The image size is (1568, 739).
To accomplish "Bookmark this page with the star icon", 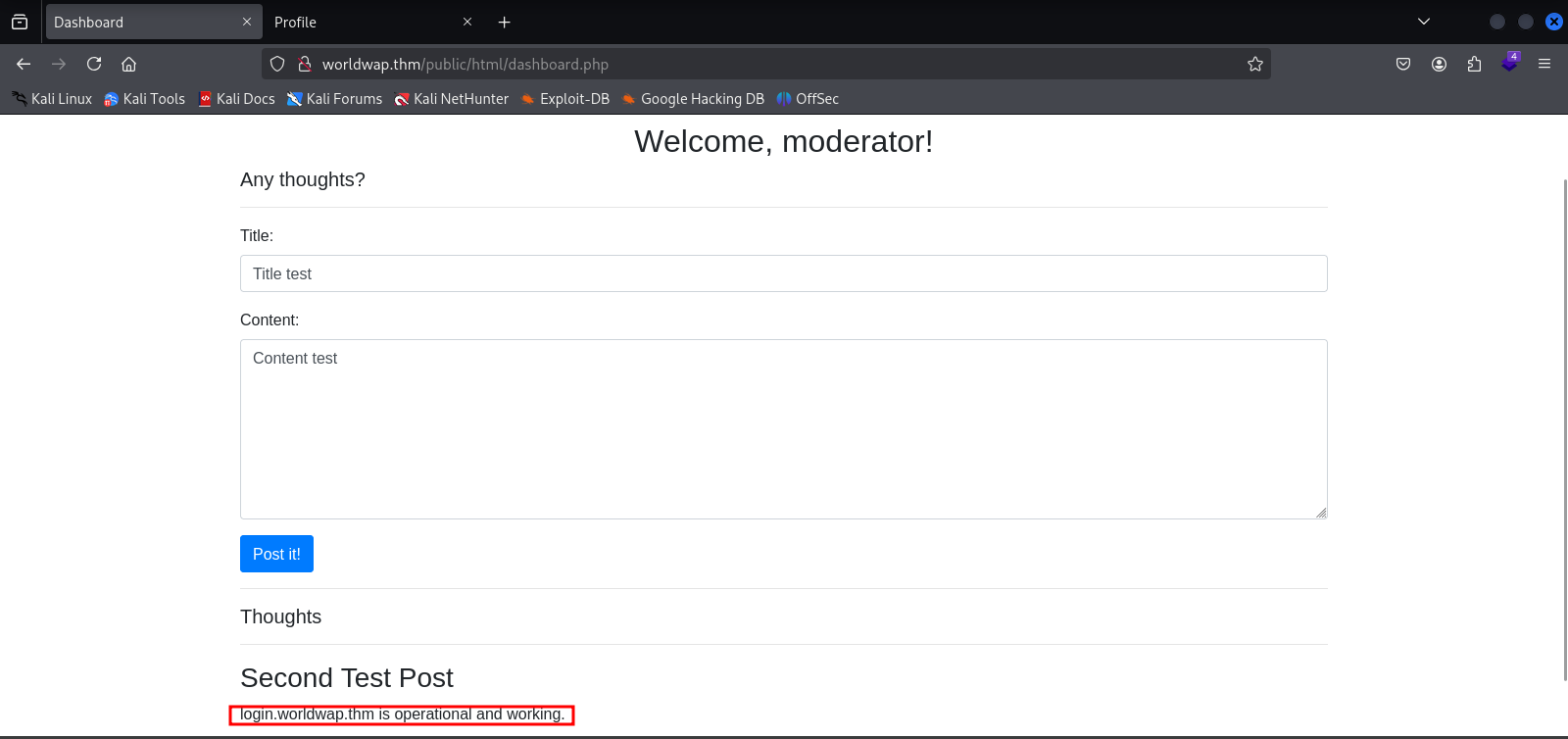I will tap(1255, 64).
